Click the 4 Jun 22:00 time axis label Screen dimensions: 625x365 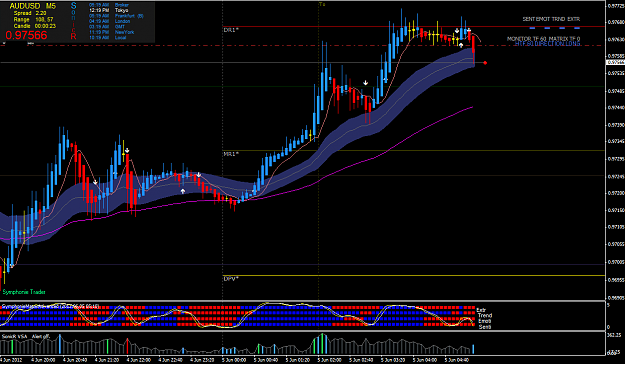pyautogui.click(x=139, y=360)
